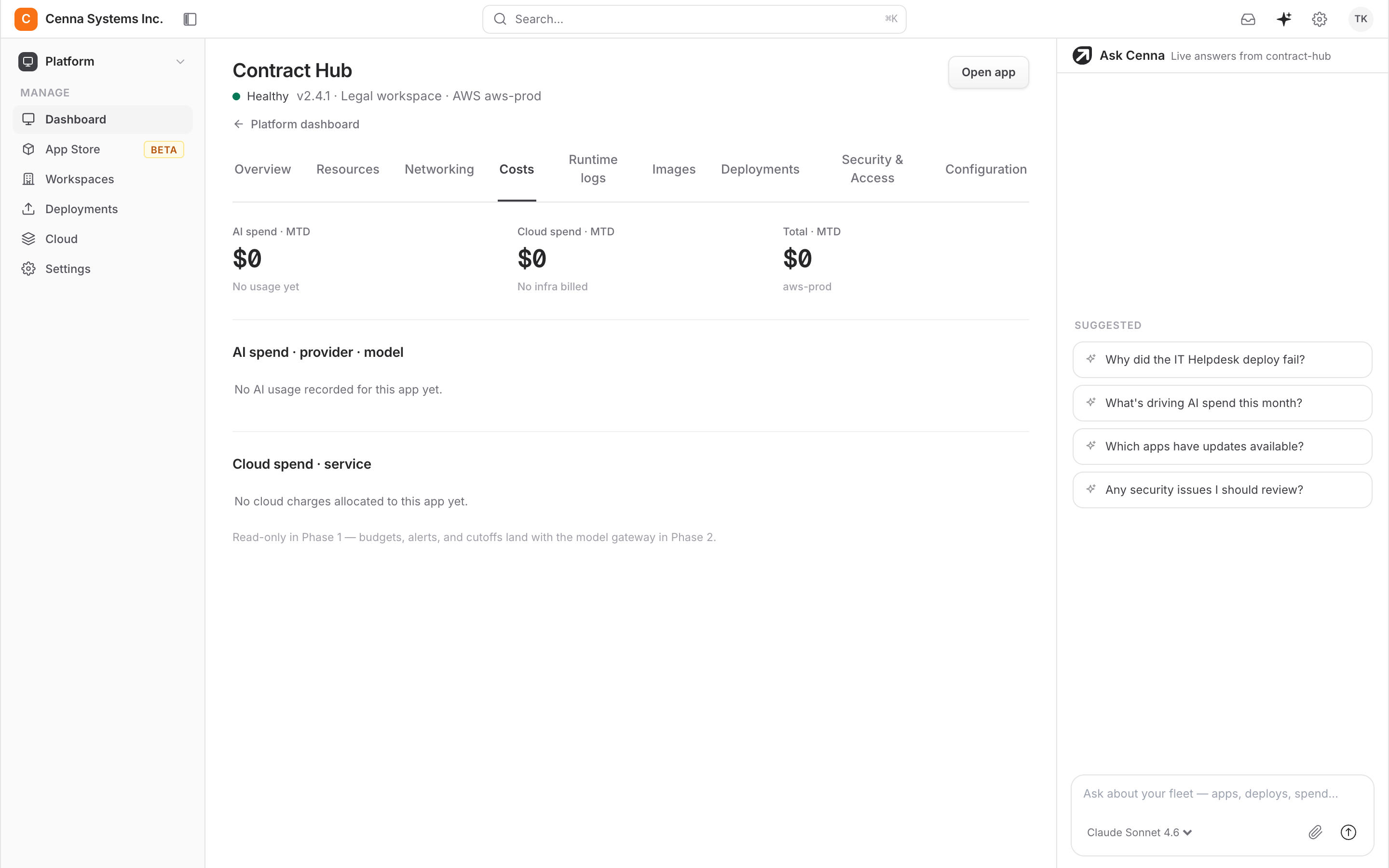This screenshot has width=1389, height=868.
Task: Ask about security issues to review
Action: pyautogui.click(x=1222, y=489)
